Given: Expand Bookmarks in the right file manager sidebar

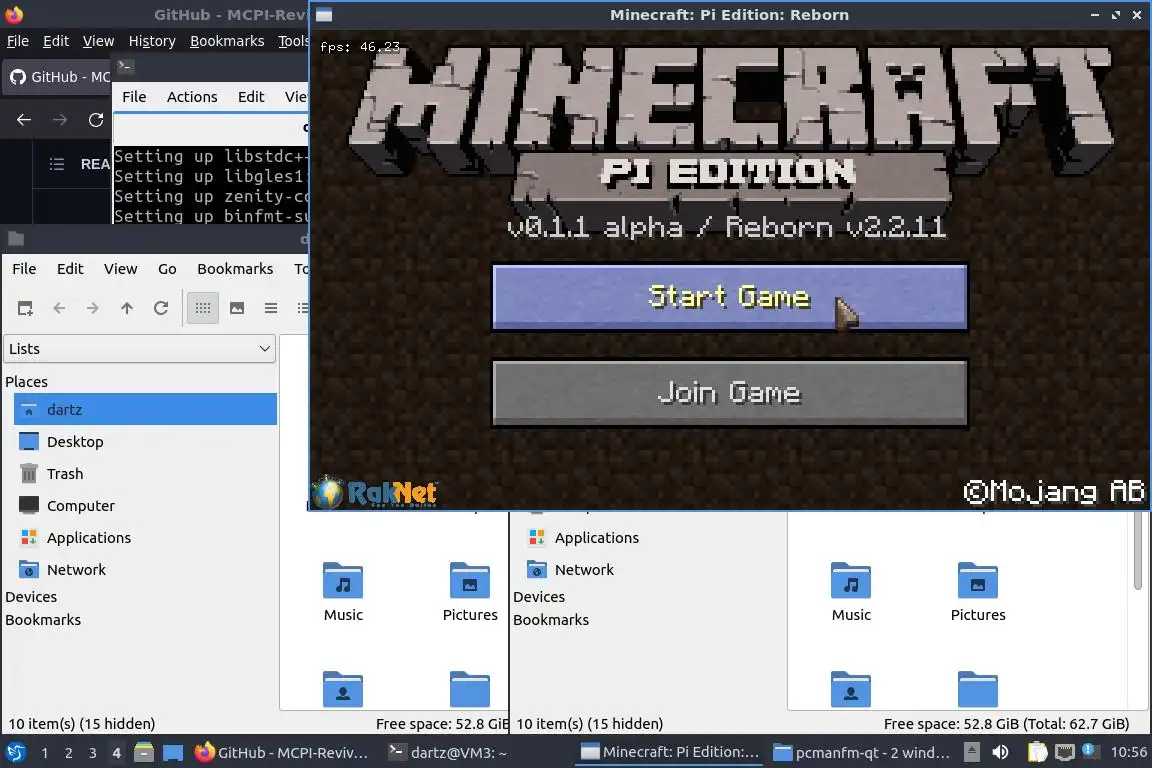Looking at the screenshot, I should click(x=550, y=620).
